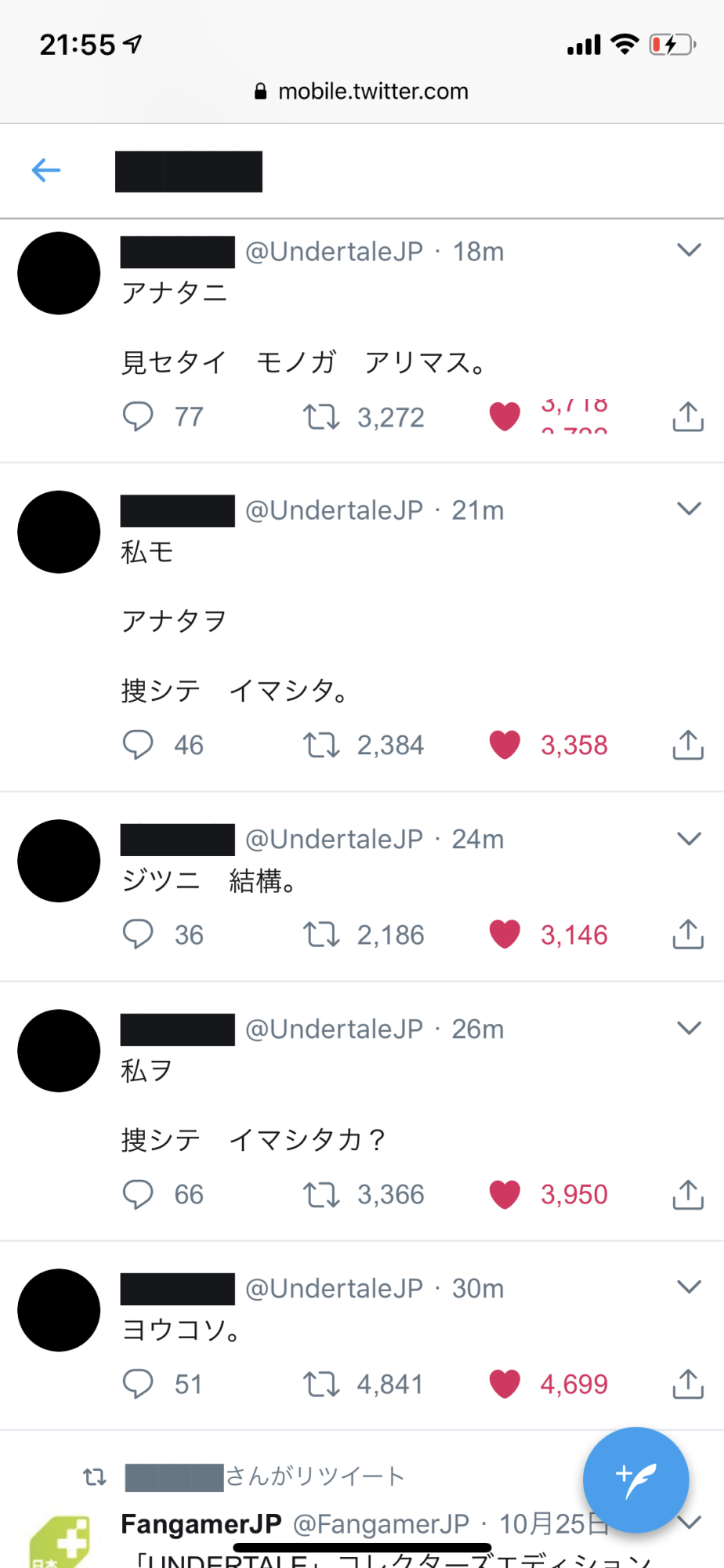Viewport: 724px width, 1568px height.
Task: Retweet the ヨウコソ。 tweet
Action: [x=321, y=1384]
